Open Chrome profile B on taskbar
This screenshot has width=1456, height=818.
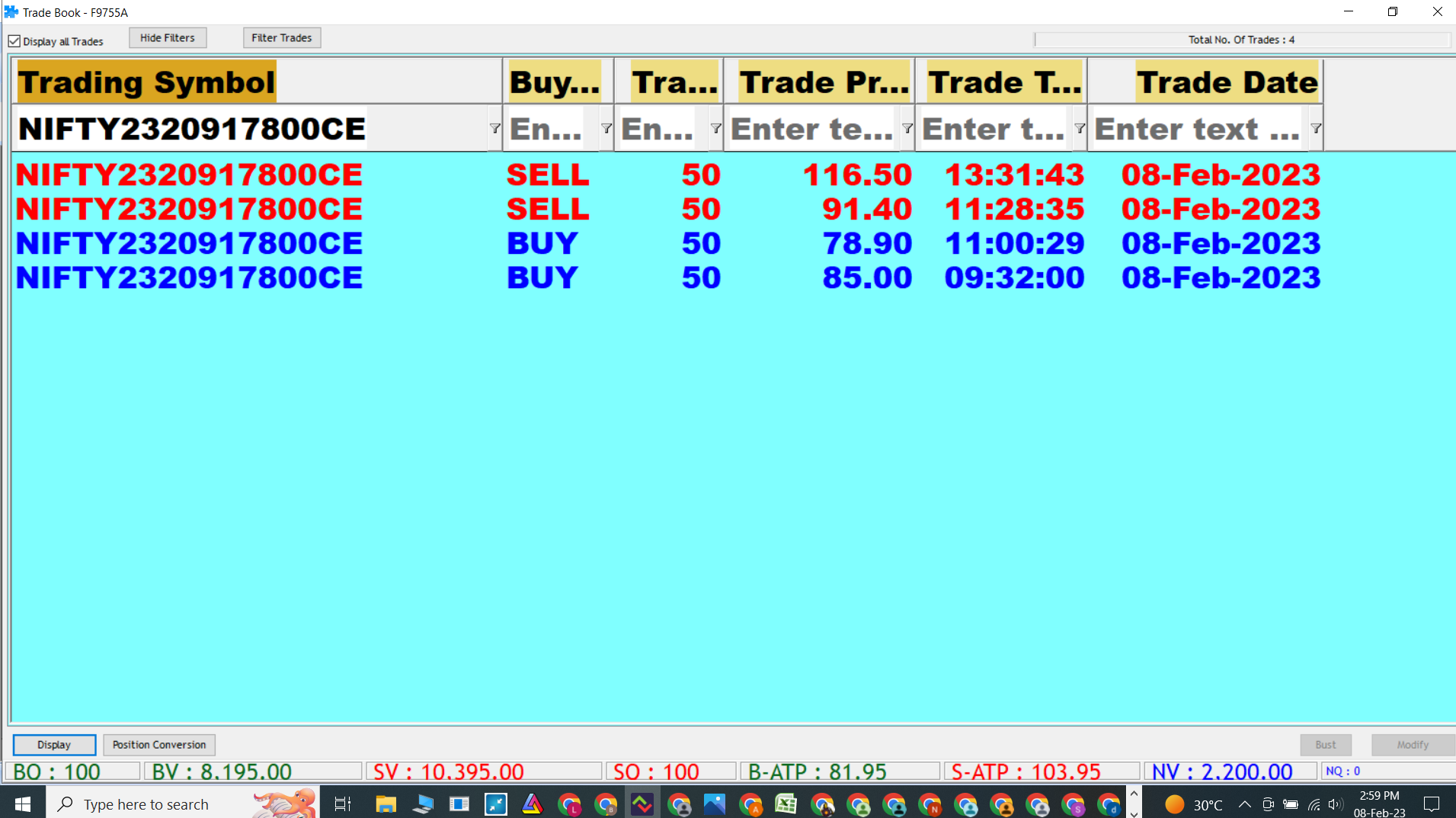606,804
